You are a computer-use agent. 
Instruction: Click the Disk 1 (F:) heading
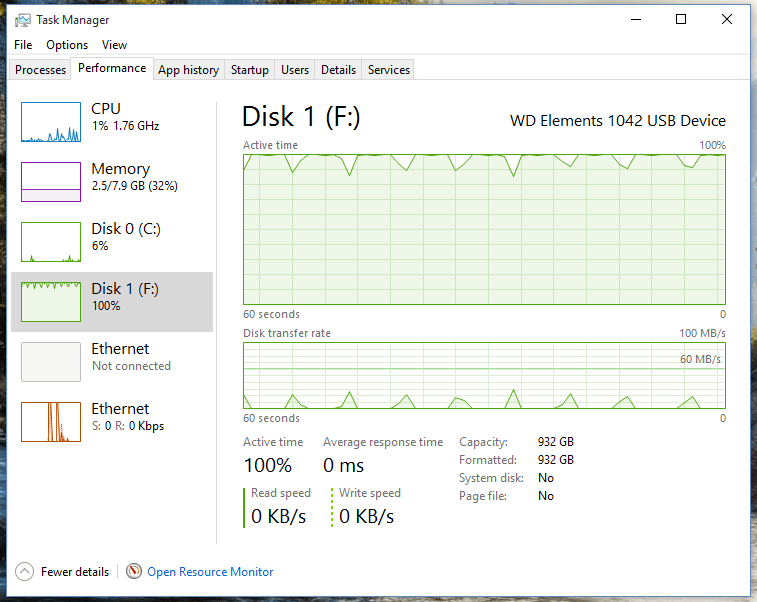coord(301,117)
